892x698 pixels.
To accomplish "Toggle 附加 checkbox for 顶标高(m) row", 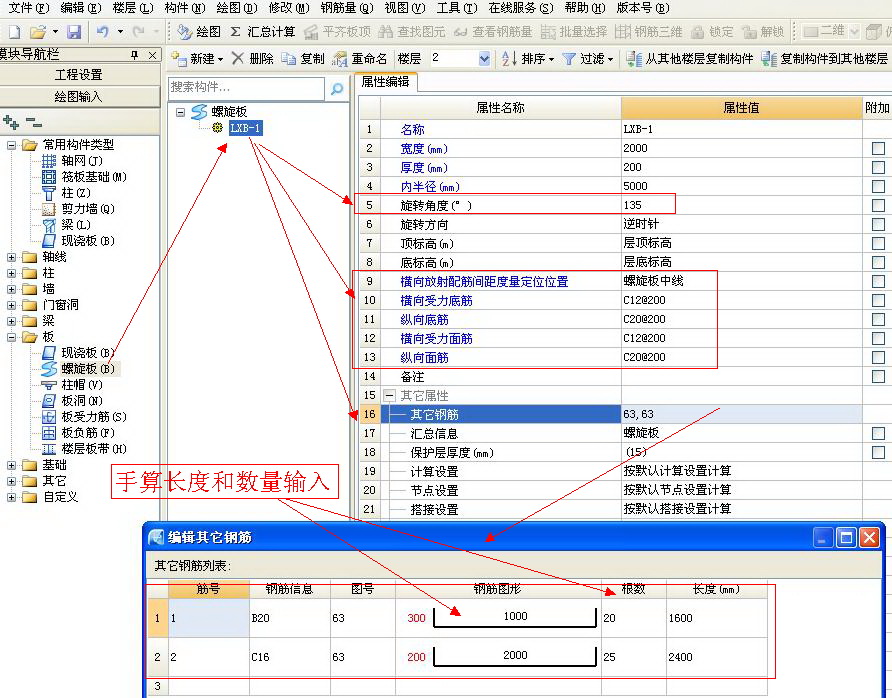I will pos(878,243).
